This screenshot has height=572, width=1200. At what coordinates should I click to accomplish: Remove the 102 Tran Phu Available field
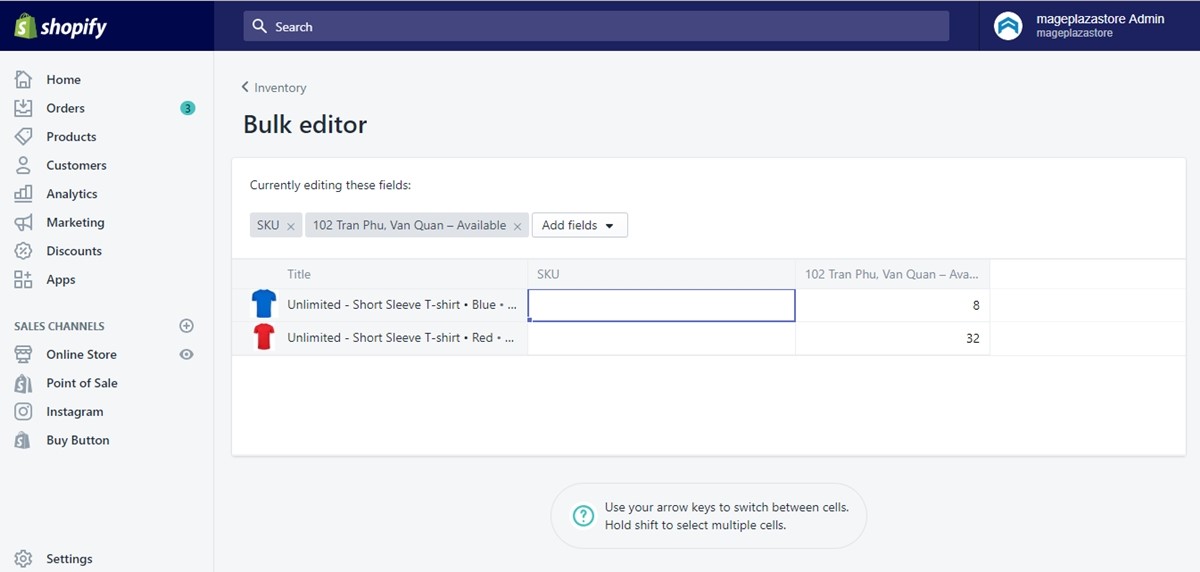pos(517,226)
